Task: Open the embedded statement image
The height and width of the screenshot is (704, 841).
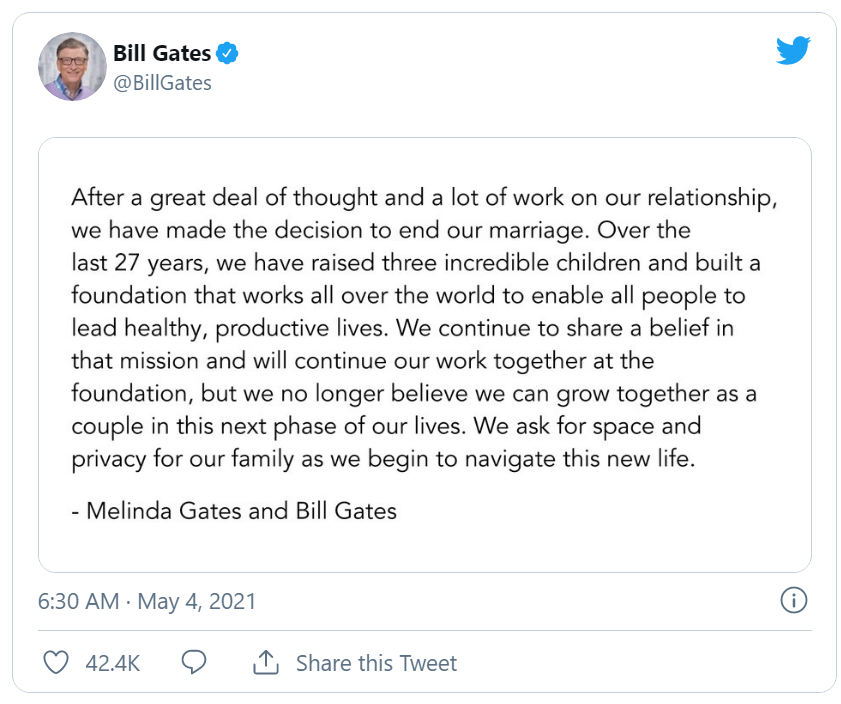Action: [424, 355]
